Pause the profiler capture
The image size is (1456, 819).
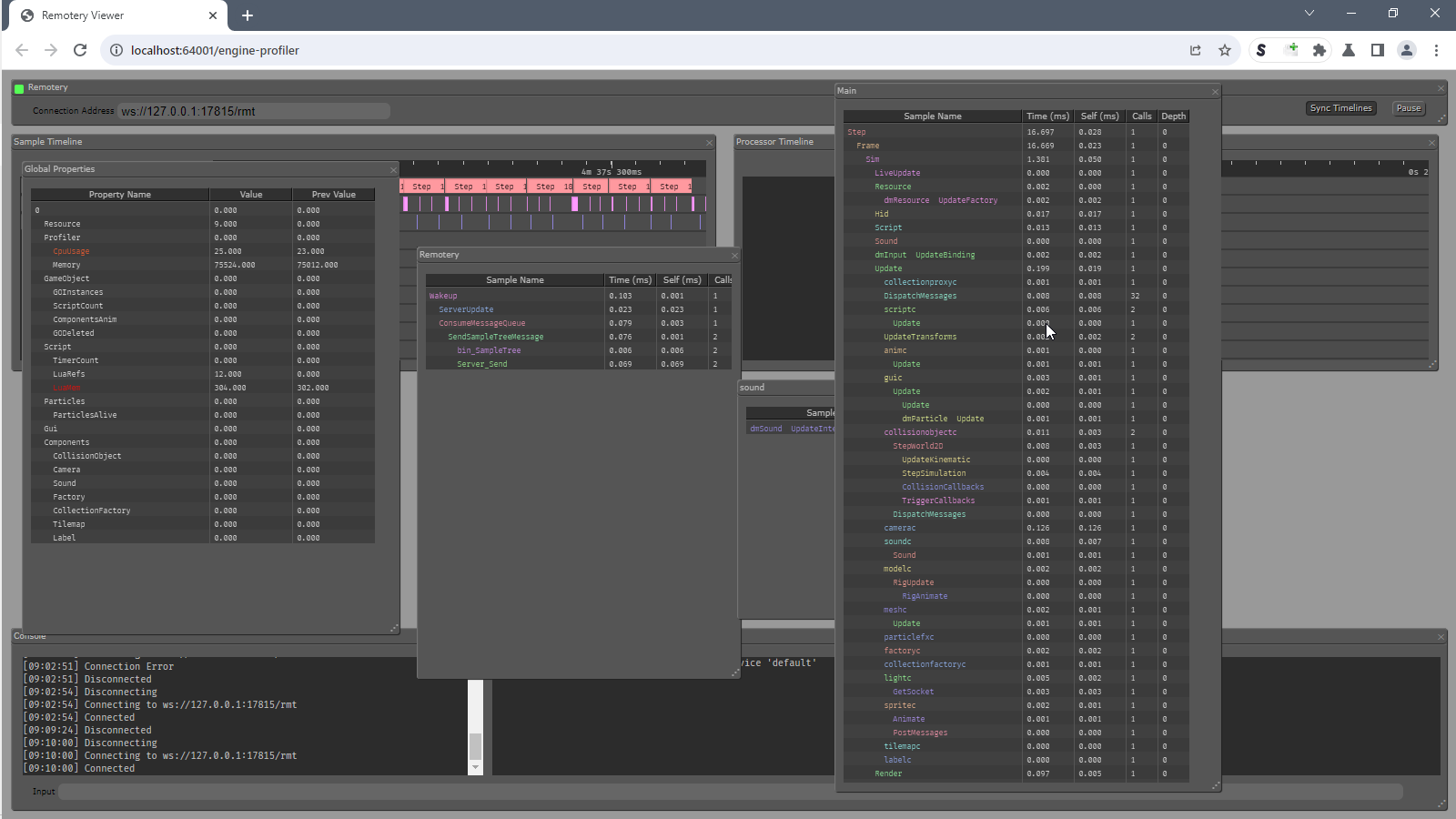[1409, 108]
